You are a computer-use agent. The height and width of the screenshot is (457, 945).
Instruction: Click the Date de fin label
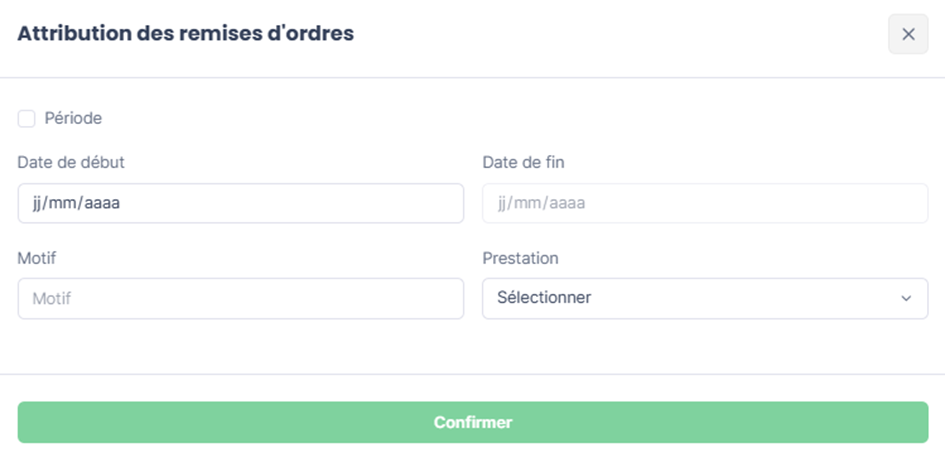click(x=523, y=162)
